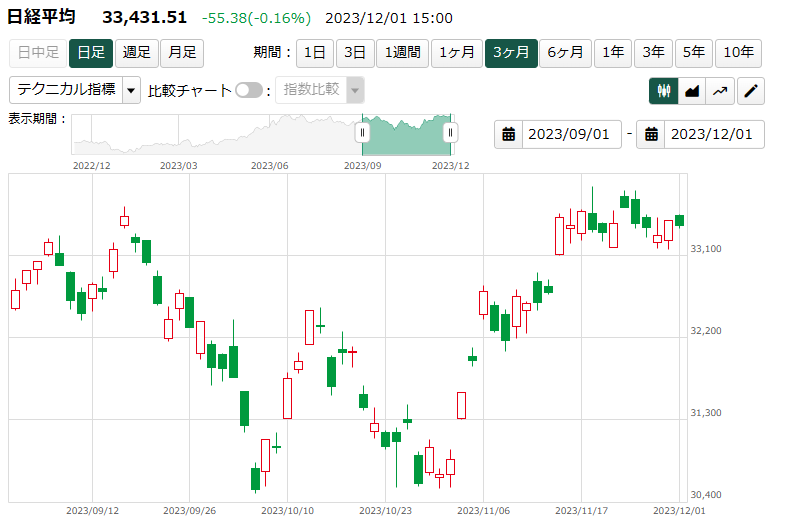Screen dimensions: 785x530
Task: Select the candlestick chart type icon
Action: click(663, 91)
